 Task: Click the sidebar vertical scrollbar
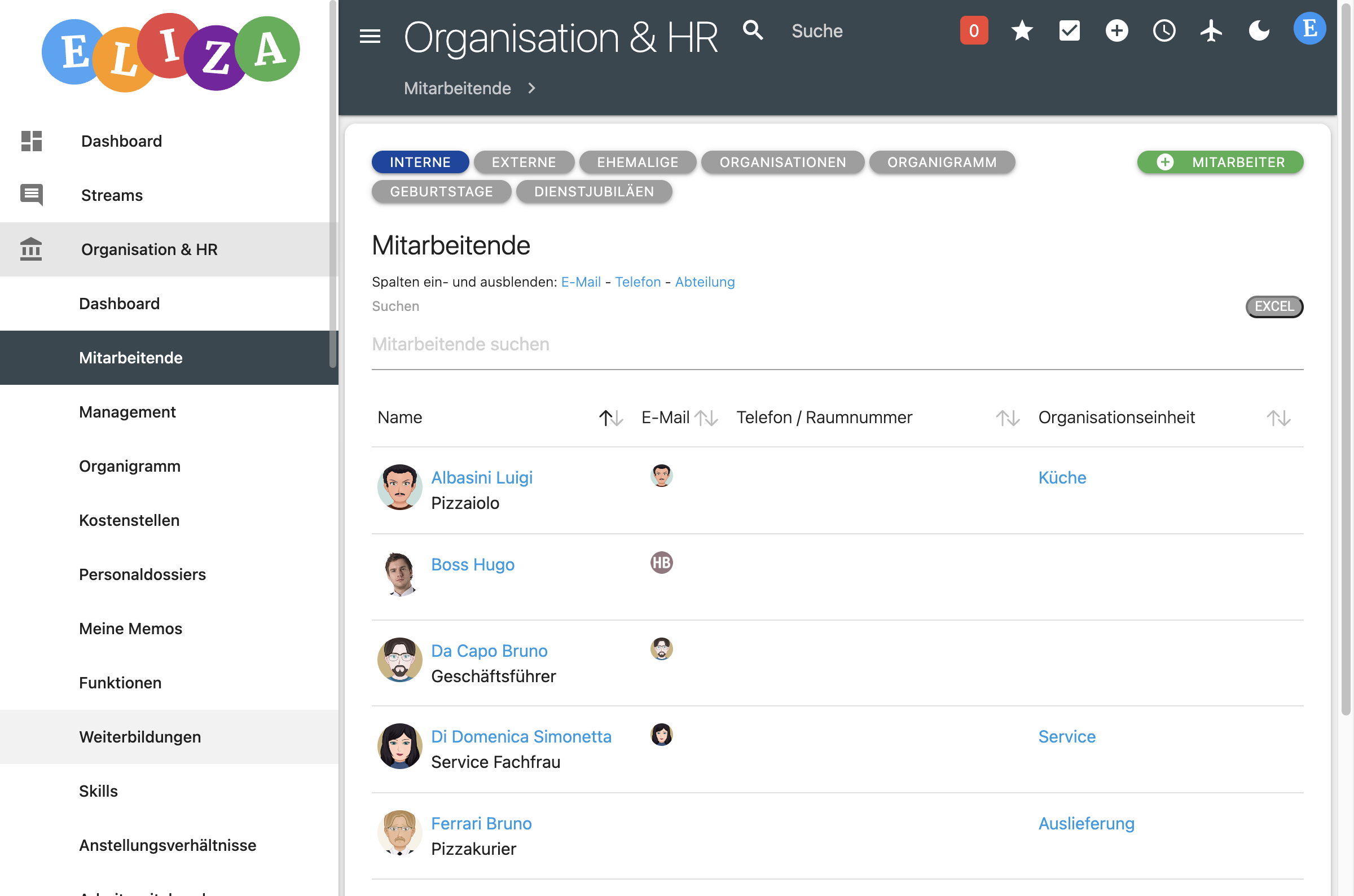point(333,184)
